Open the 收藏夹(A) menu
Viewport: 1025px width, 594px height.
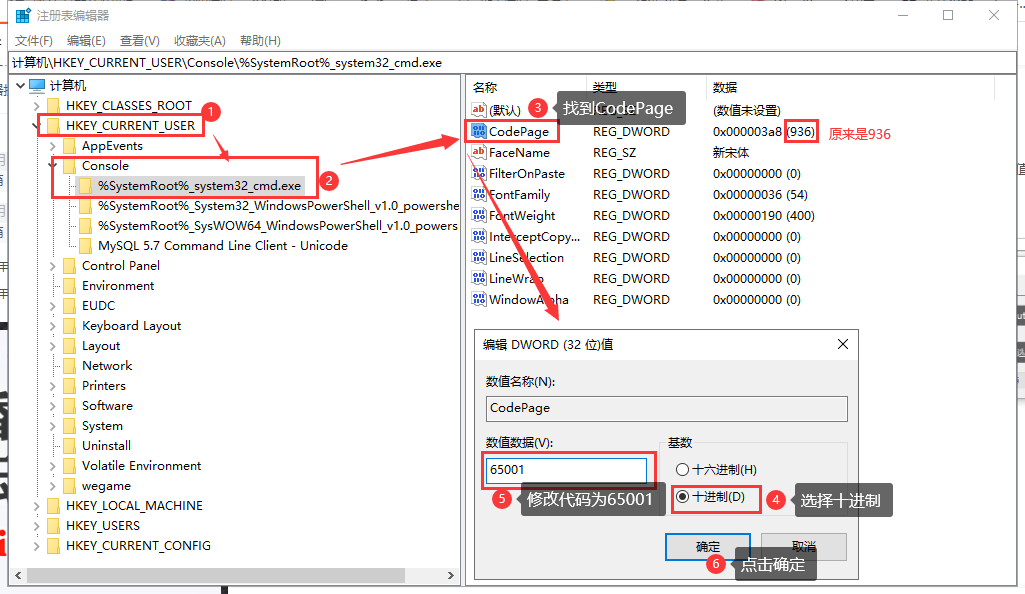[x=200, y=41]
